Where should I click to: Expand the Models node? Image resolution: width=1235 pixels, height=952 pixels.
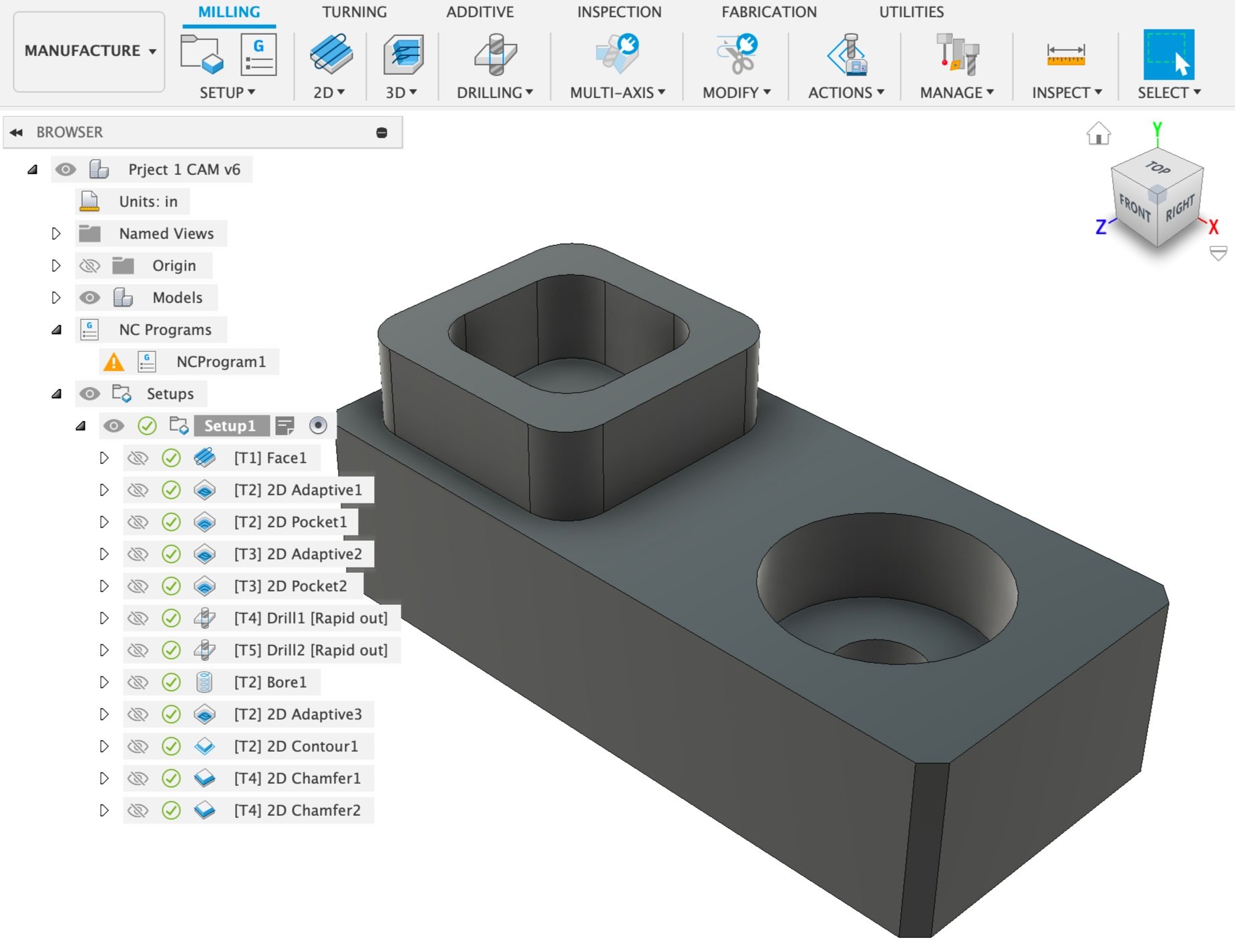pos(56,298)
